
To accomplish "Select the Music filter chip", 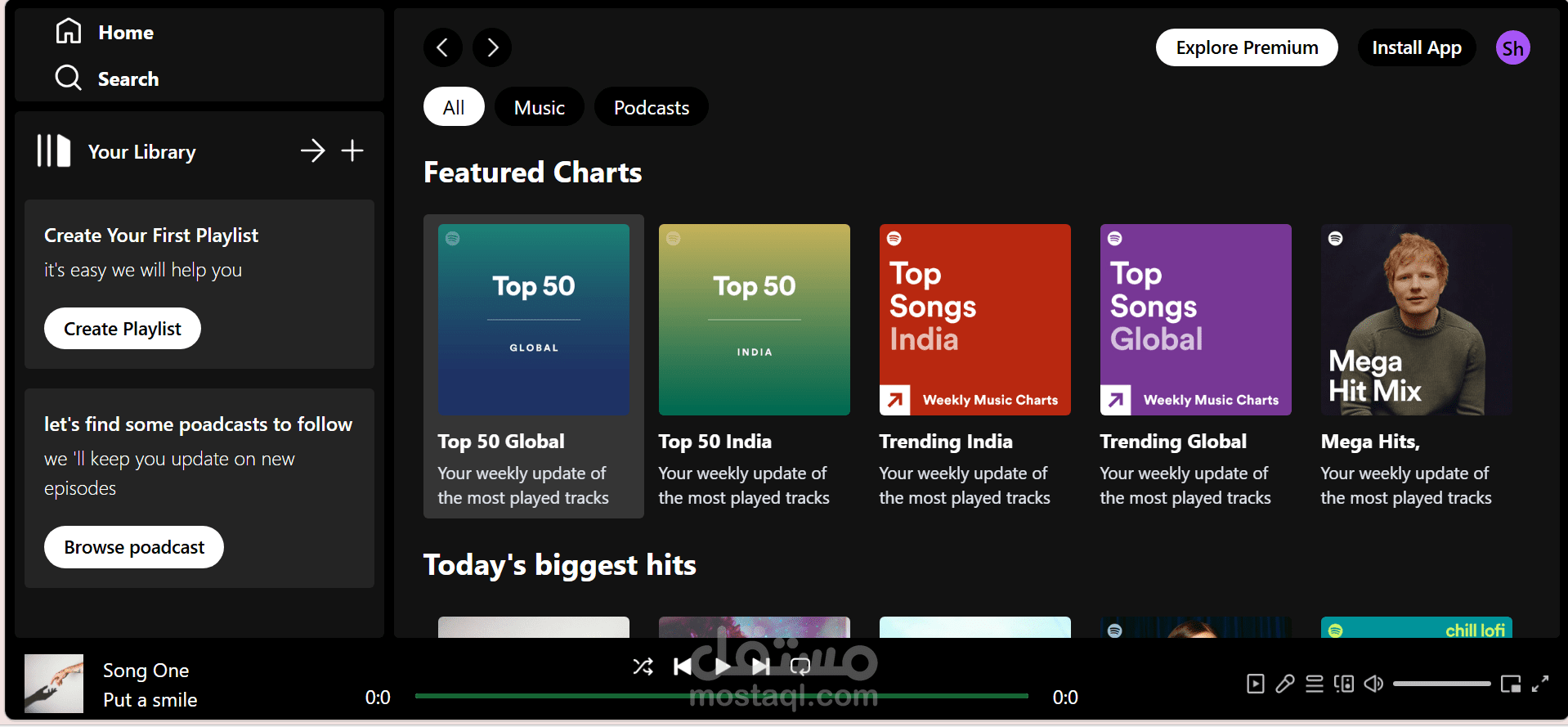I will point(540,107).
